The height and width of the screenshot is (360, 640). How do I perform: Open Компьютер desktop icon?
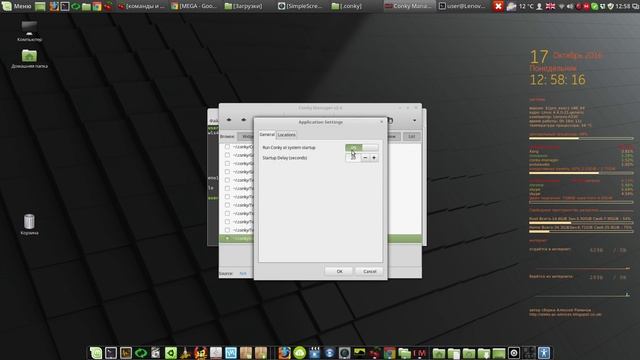[x=29, y=32]
